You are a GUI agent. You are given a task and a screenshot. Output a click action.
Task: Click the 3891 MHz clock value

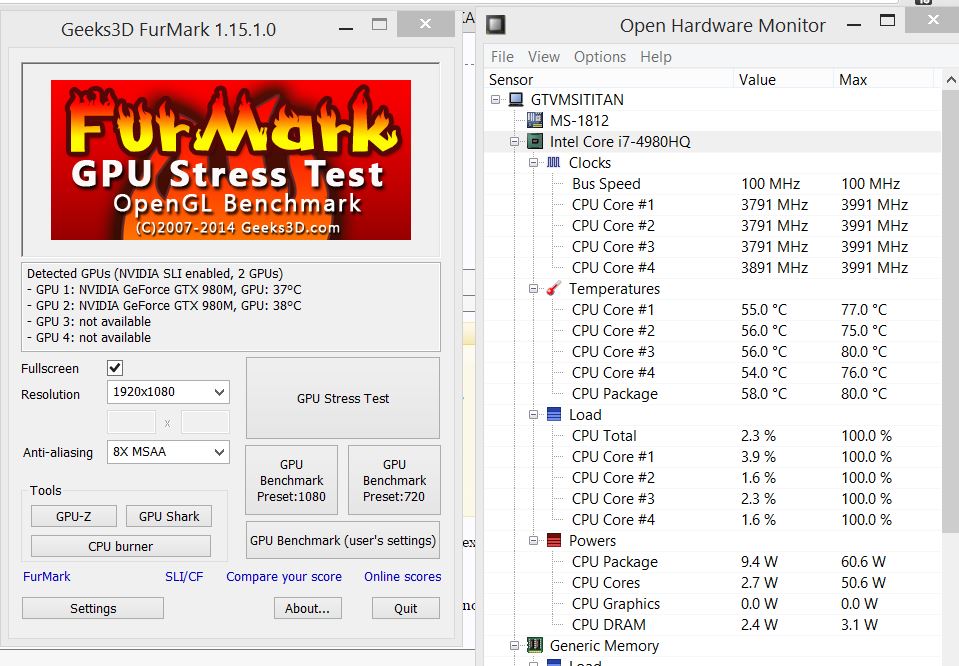(774, 268)
